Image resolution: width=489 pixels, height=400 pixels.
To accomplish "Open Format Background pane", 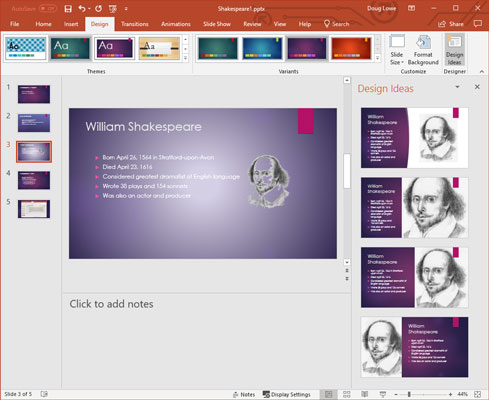I will 423,50.
